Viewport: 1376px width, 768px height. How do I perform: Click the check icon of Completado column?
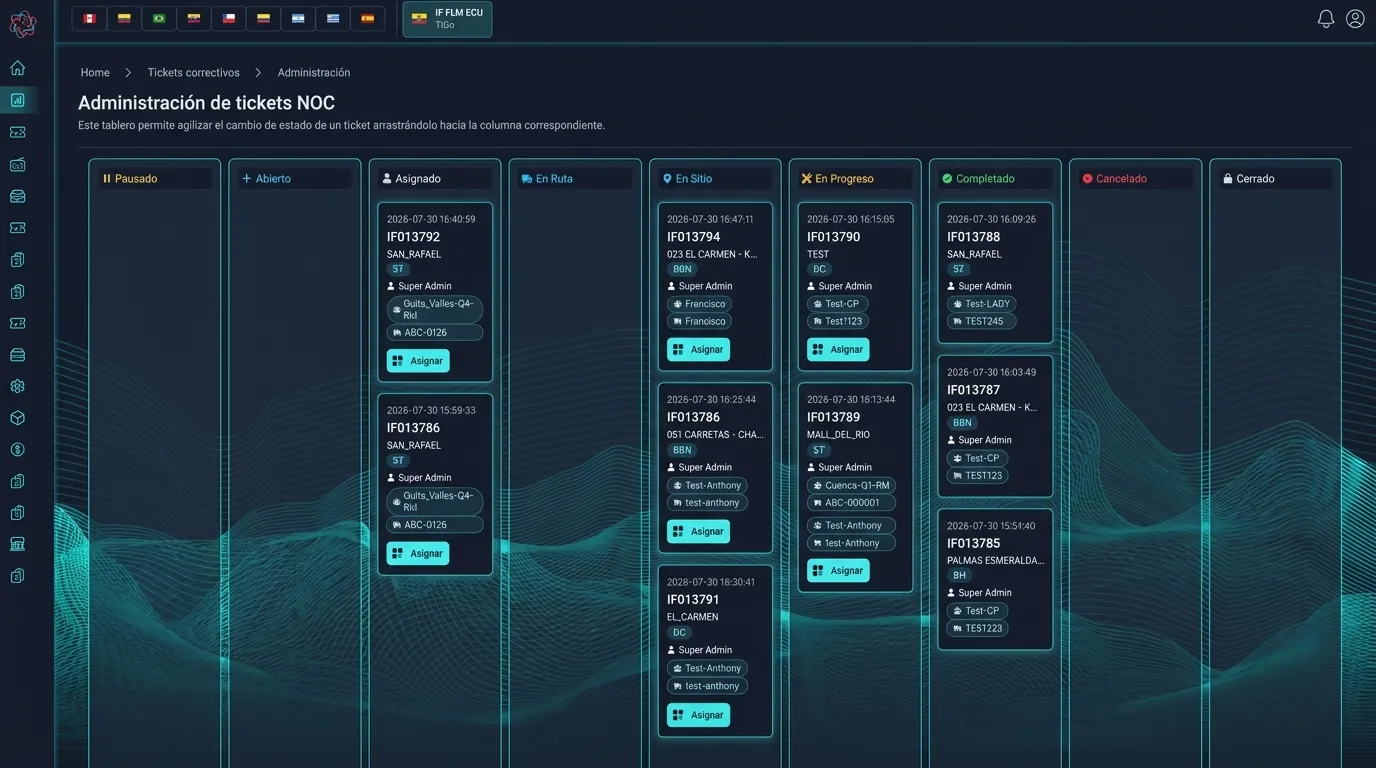[x=947, y=179]
